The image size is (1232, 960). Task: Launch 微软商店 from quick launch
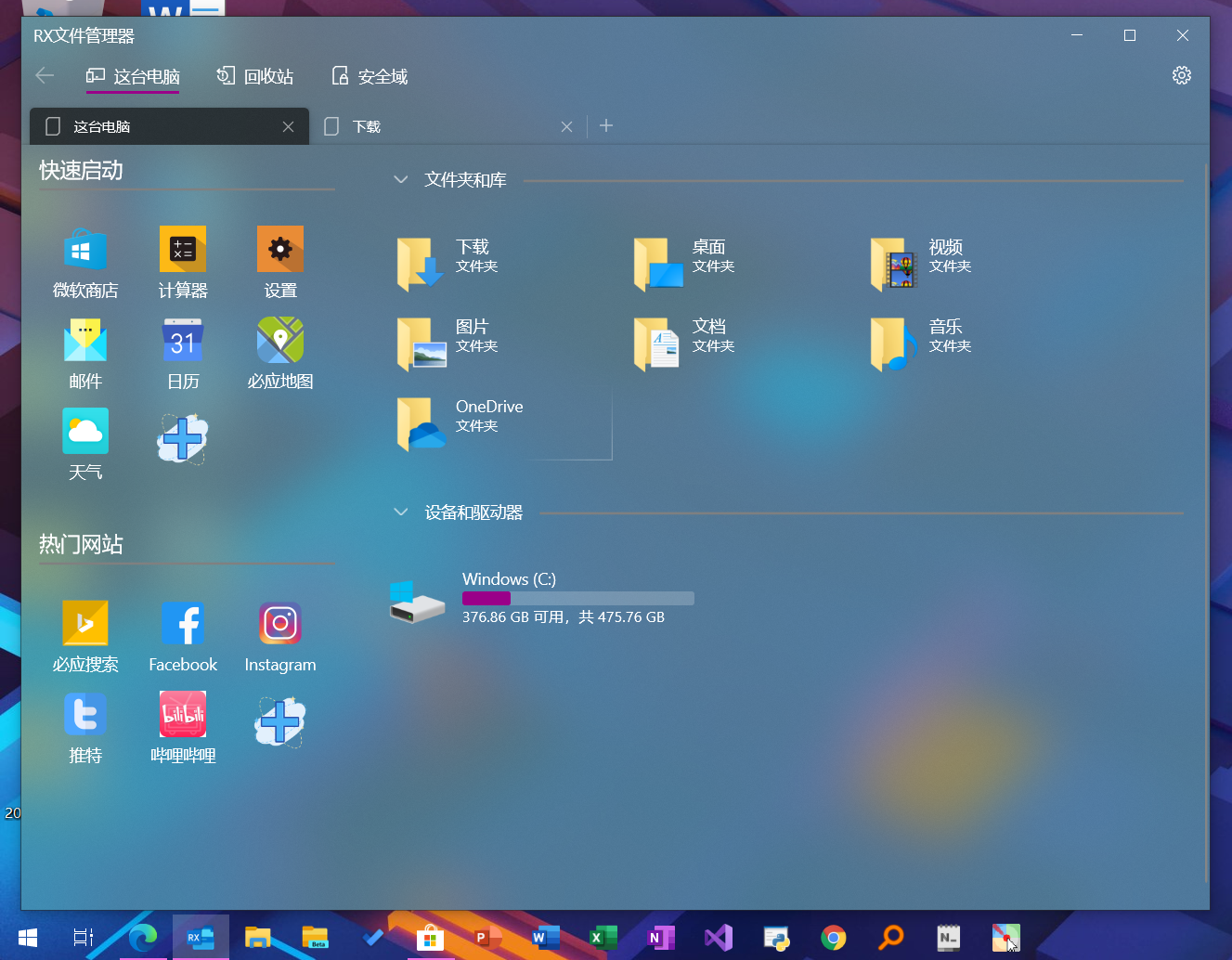coord(84,249)
